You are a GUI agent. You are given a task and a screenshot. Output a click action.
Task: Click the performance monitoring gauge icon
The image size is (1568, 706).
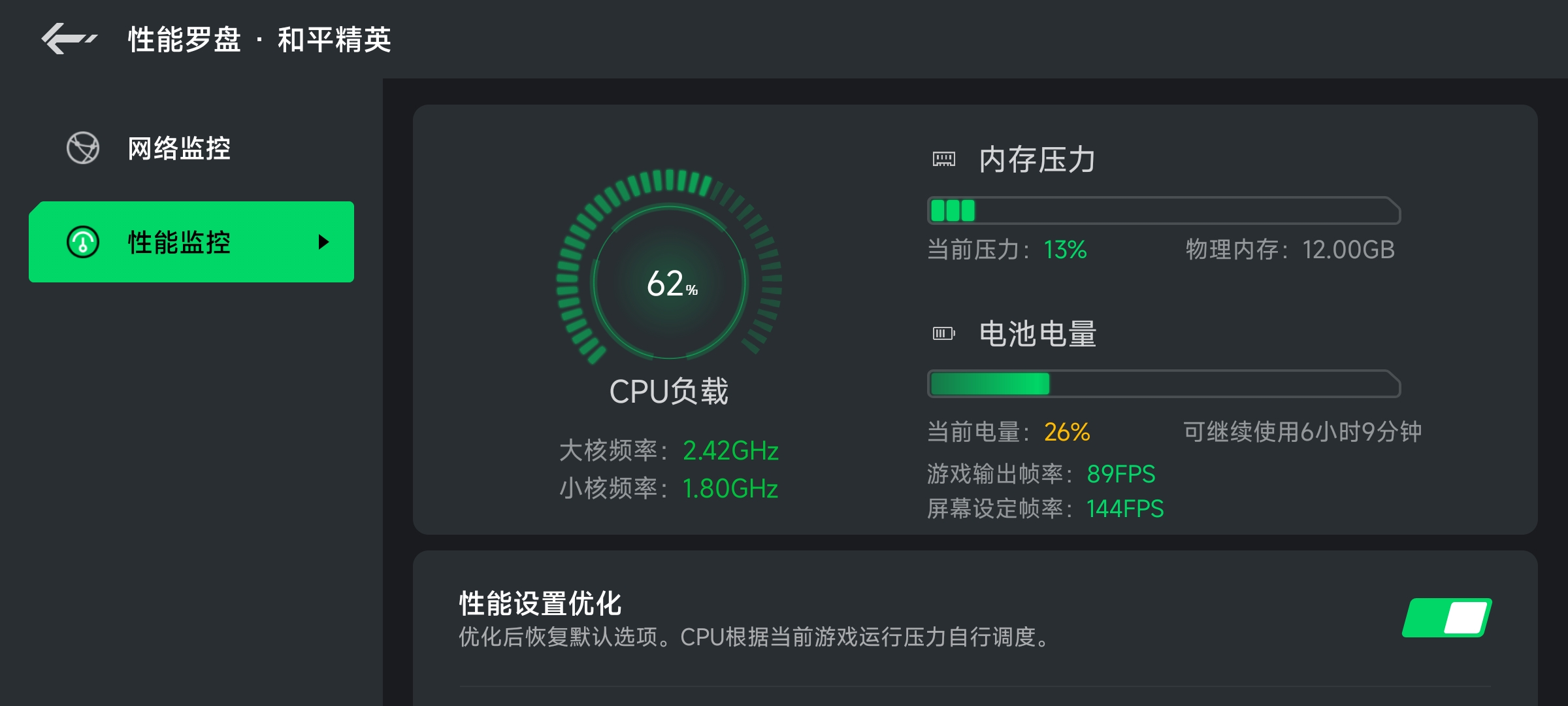point(83,242)
